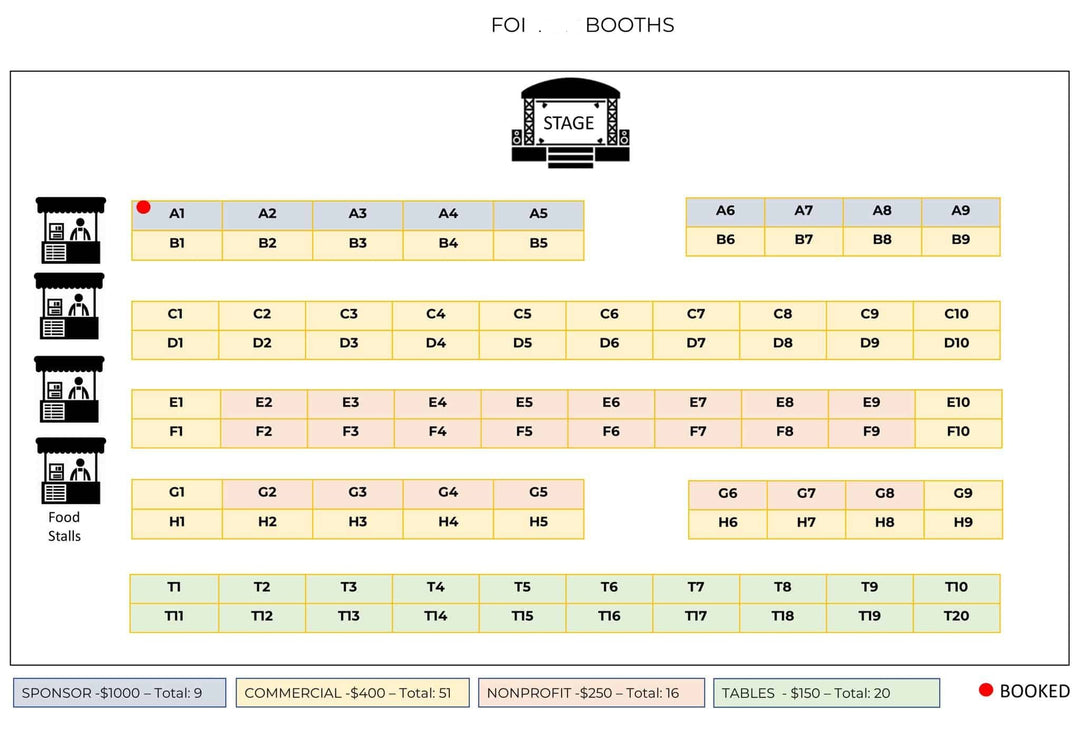Select sponsor booth A8
The height and width of the screenshot is (729, 1080).
click(x=882, y=212)
